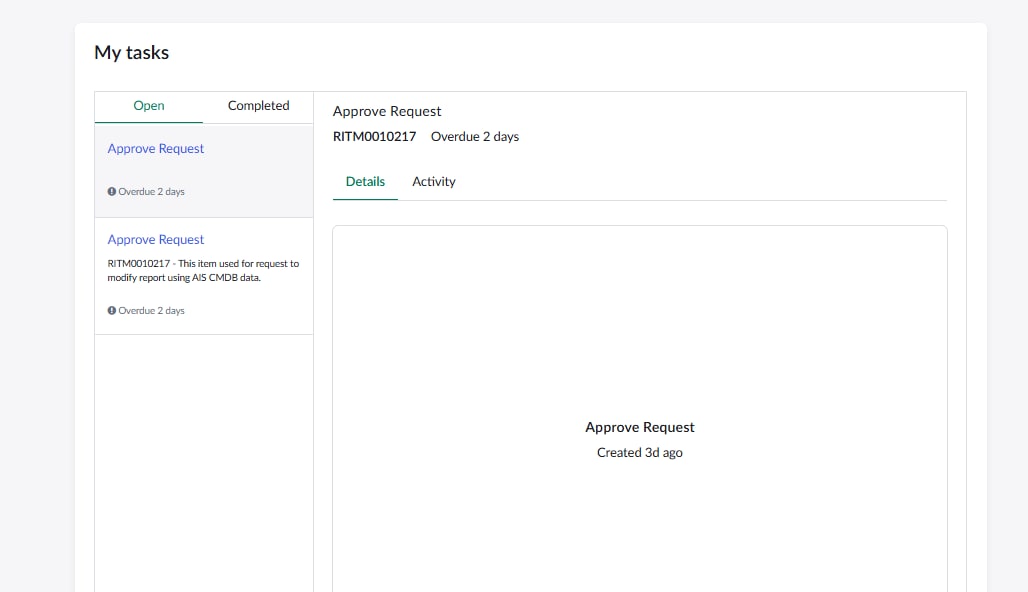The width and height of the screenshot is (1028, 592).
Task: Switch to the Completed tasks tab
Action: [x=258, y=106]
